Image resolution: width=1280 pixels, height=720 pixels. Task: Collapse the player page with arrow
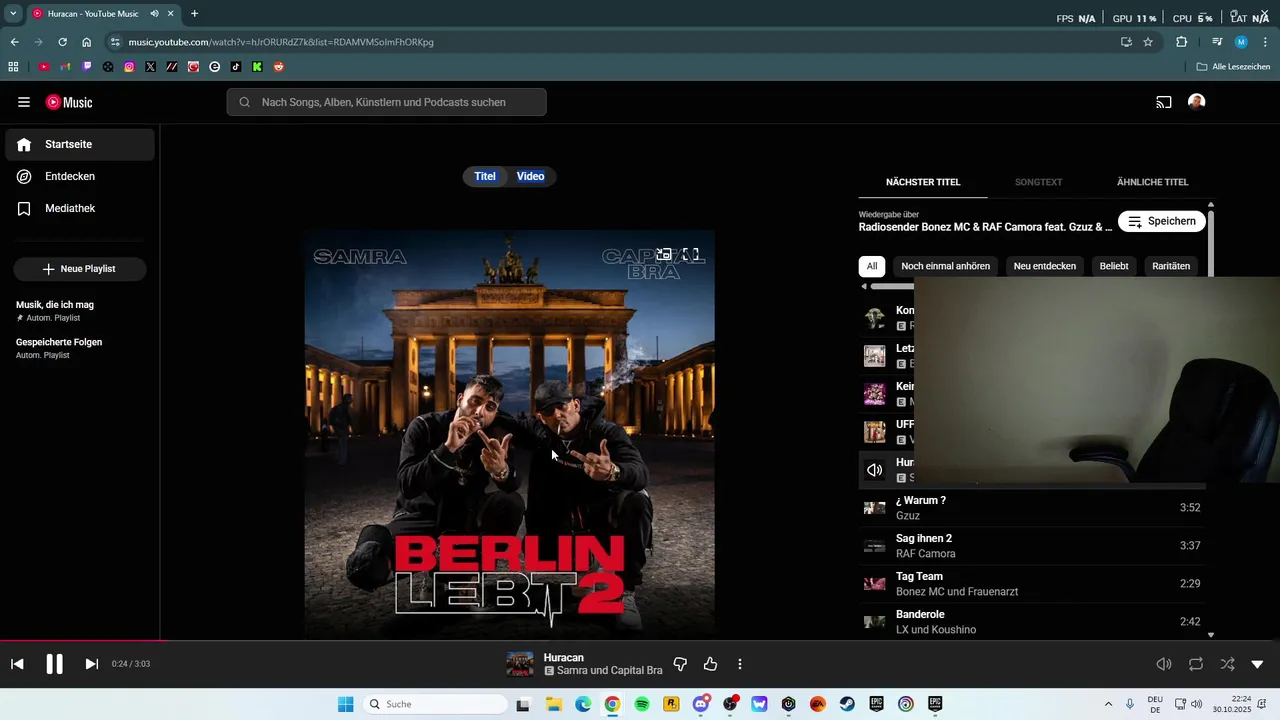[1257, 664]
